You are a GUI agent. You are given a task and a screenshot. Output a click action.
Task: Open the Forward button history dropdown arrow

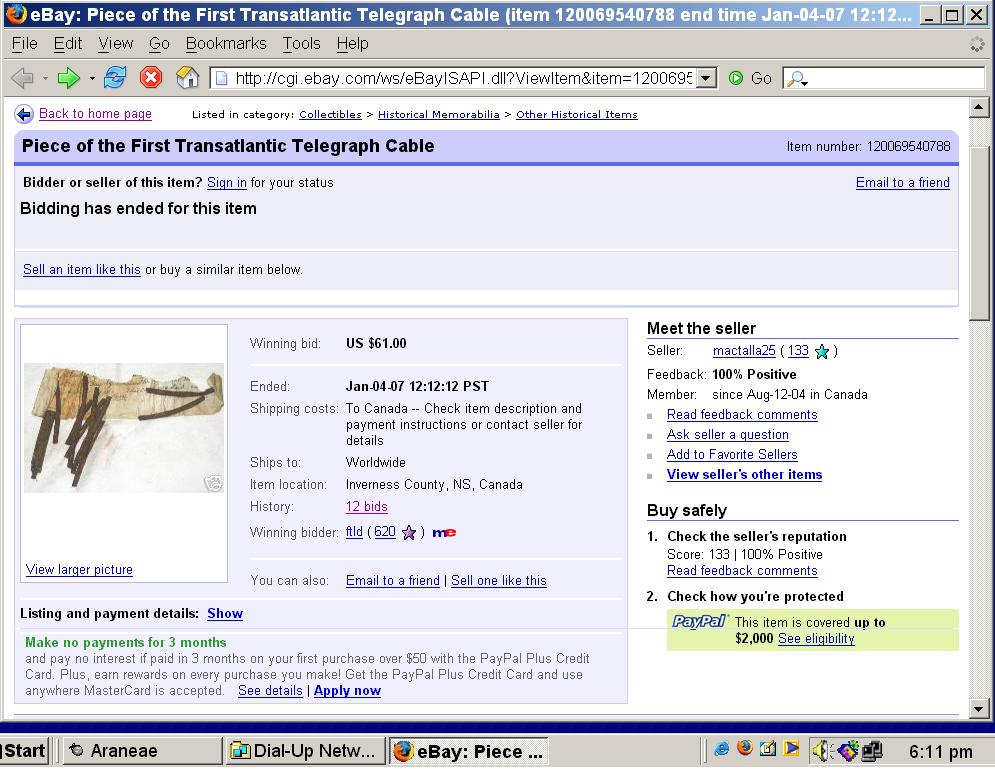92,79
